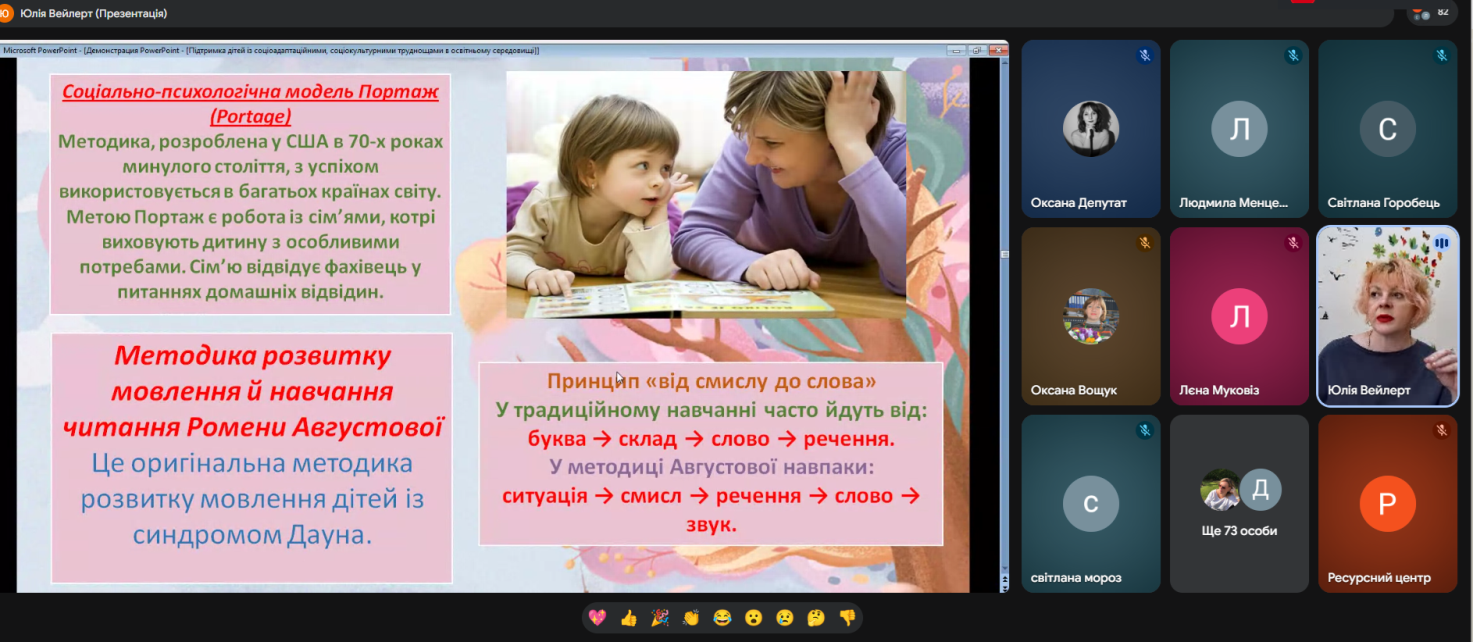Pick the crying face reaction
The width and height of the screenshot is (1473, 642).
pyautogui.click(x=784, y=618)
